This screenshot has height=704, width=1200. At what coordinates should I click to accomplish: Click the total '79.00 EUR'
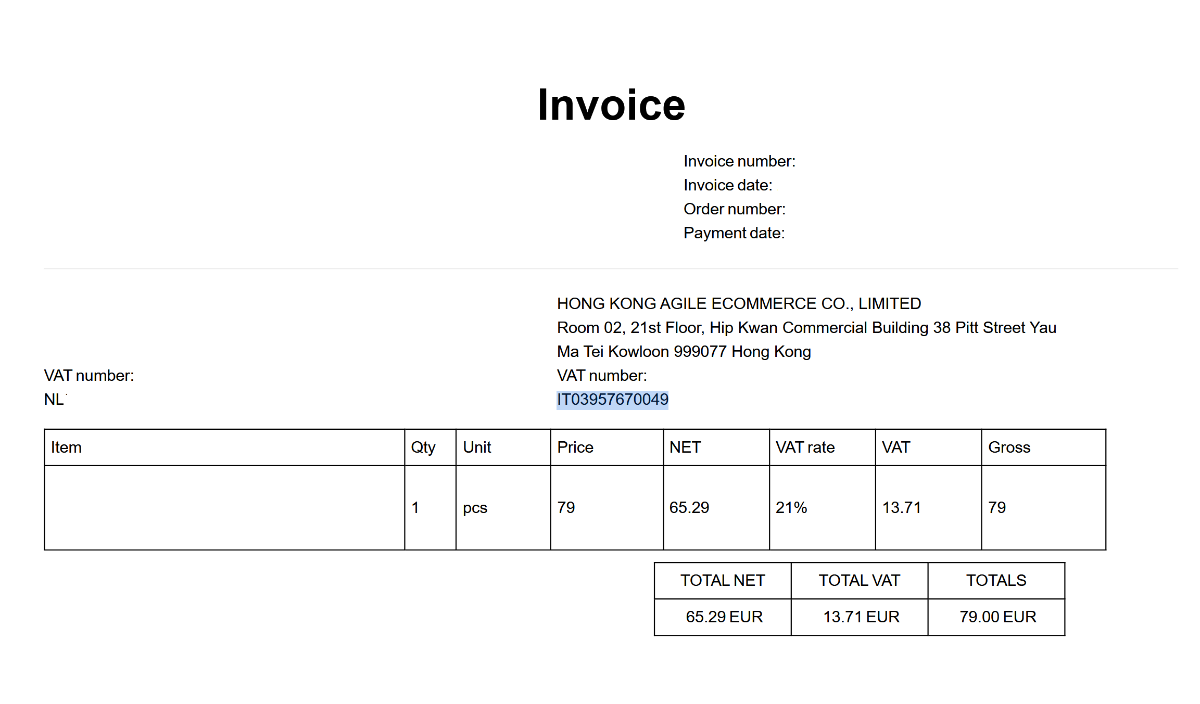tap(998, 617)
